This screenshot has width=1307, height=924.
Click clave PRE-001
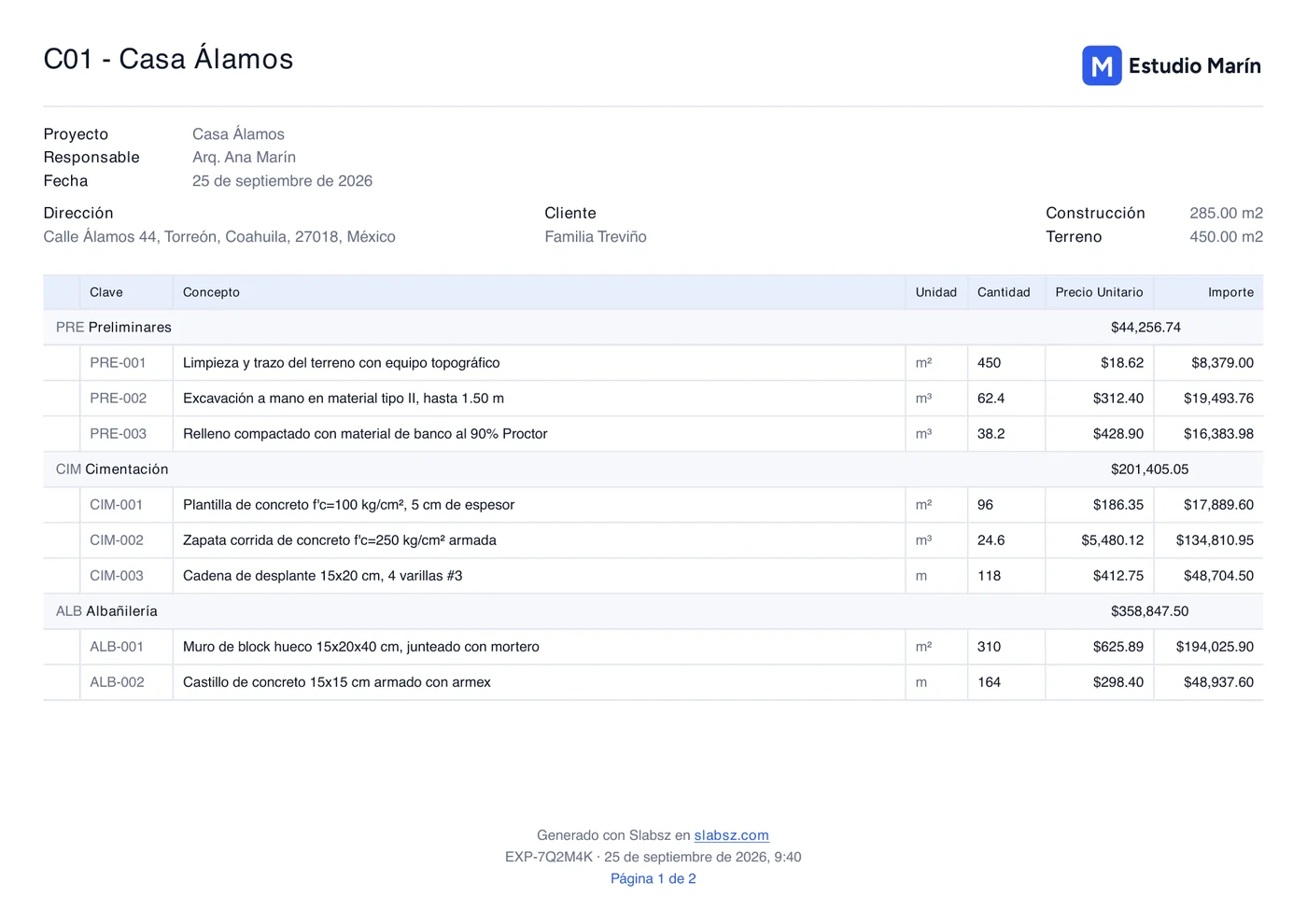(118, 363)
